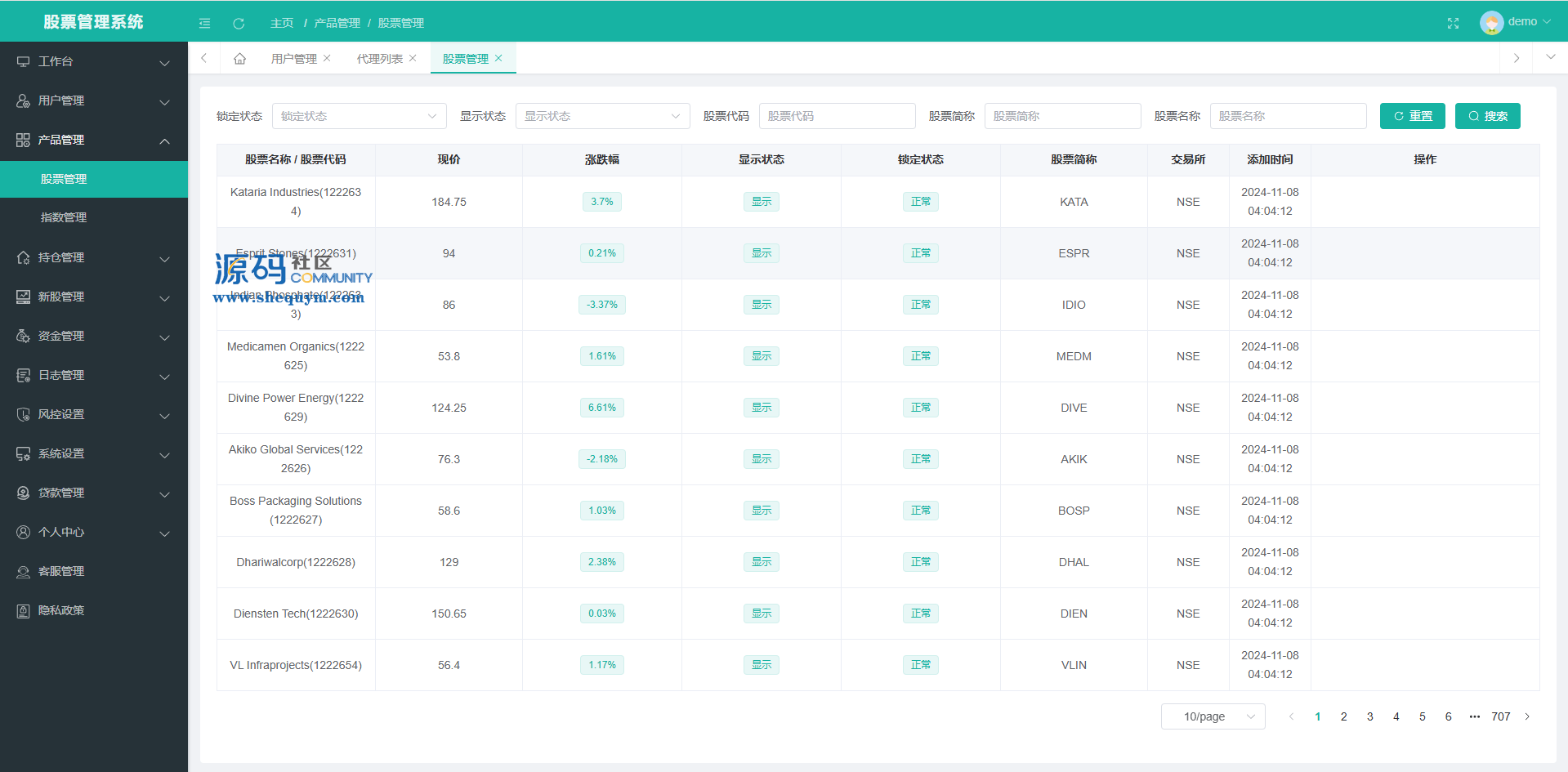Collapse the sidebar with the fold icon

click(204, 23)
